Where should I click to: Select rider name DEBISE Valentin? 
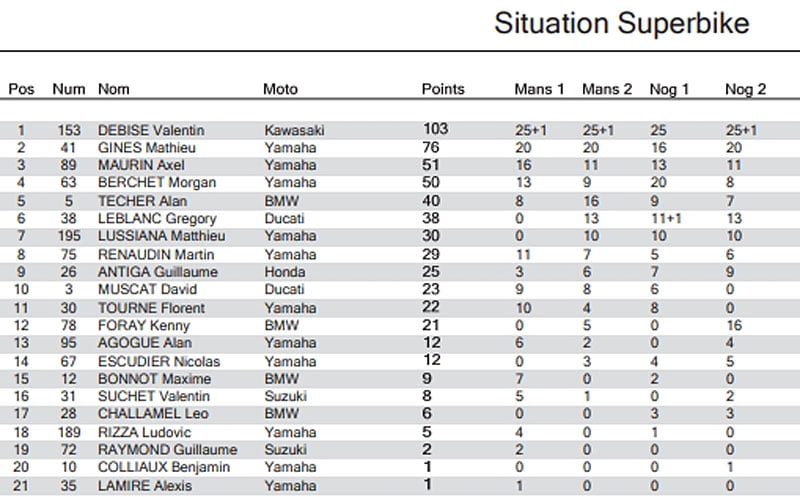(x=151, y=130)
